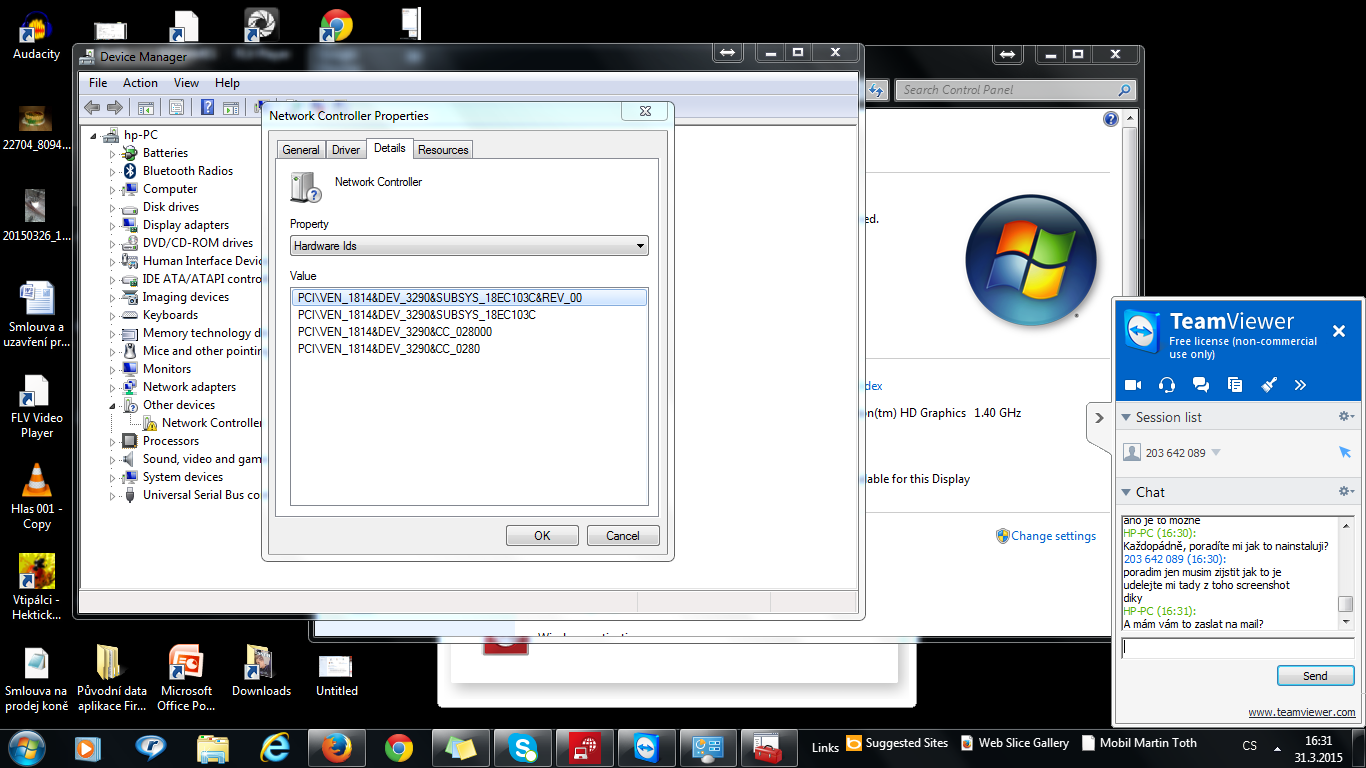Open TeamViewer chat bubbles icon
This screenshot has height=768, width=1366.
tap(1201, 385)
